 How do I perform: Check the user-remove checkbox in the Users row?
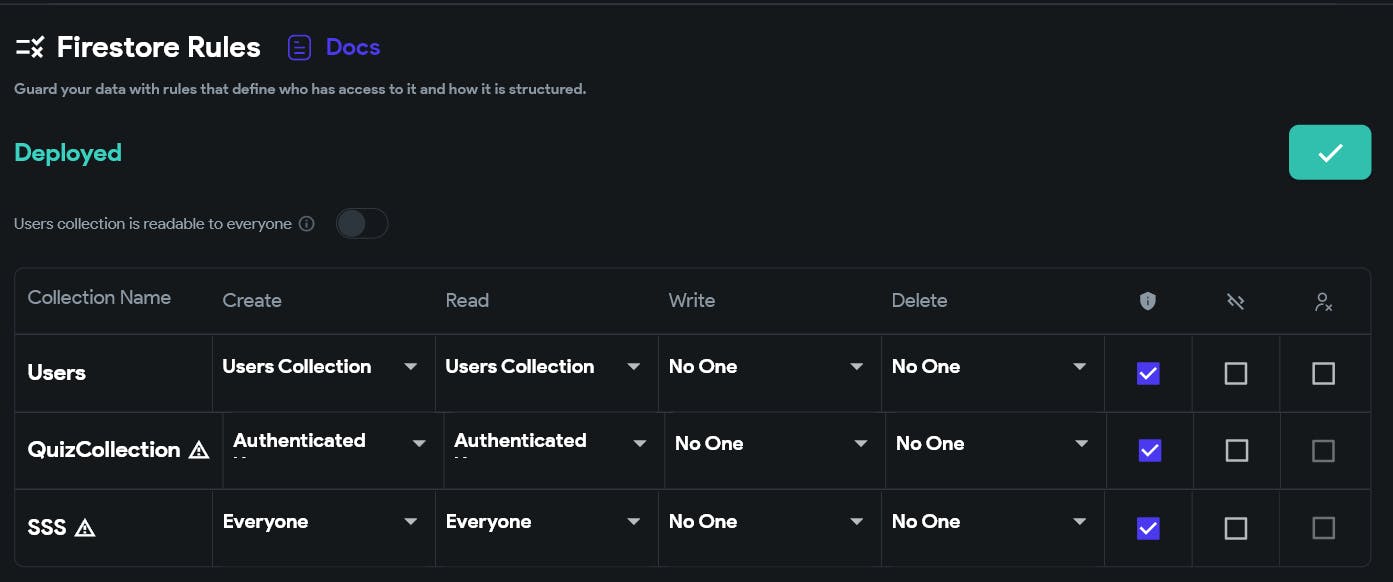pyautogui.click(x=1324, y=373)
